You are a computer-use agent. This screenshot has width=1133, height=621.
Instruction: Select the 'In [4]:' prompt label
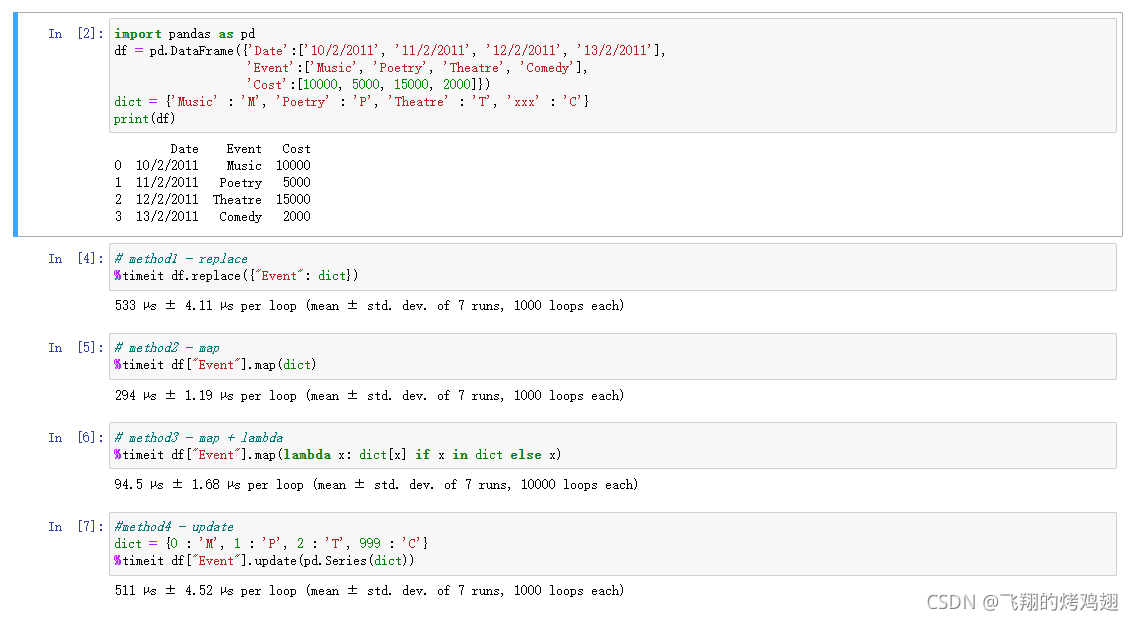click(x=76, y=258)
